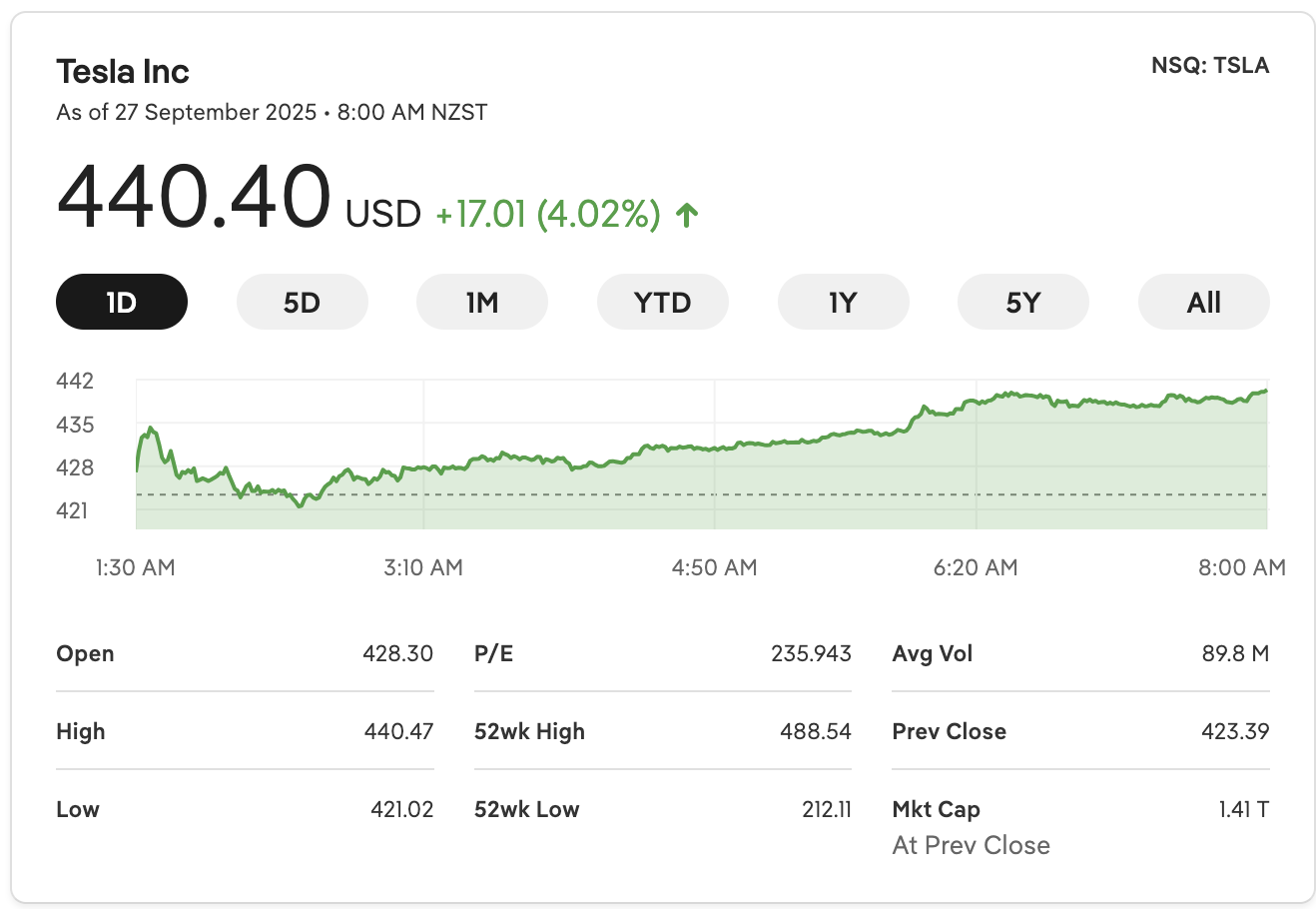Click the +17.01 (4.02%) change text
This screenshot has height=909, width=1316.
click(x=548, y=214)
